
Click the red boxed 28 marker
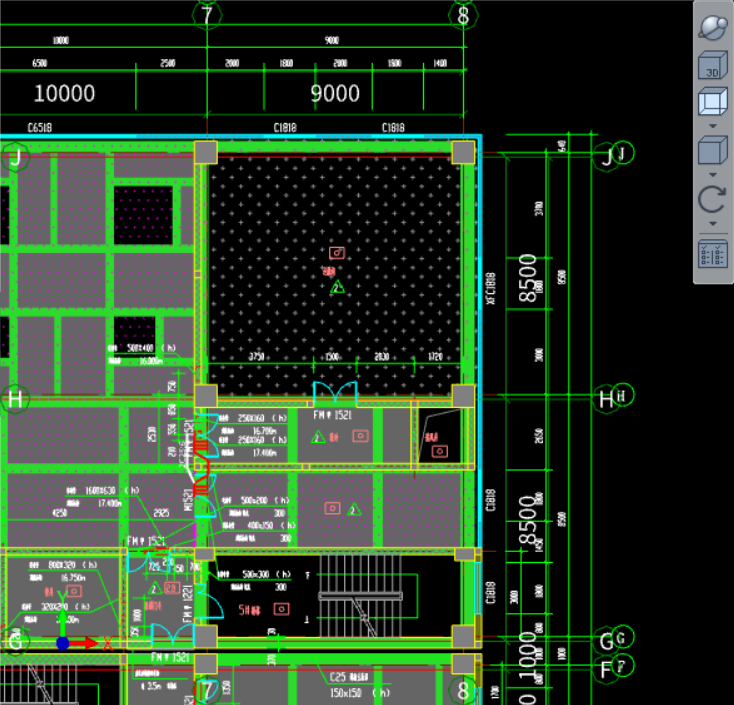coord(172,588)
